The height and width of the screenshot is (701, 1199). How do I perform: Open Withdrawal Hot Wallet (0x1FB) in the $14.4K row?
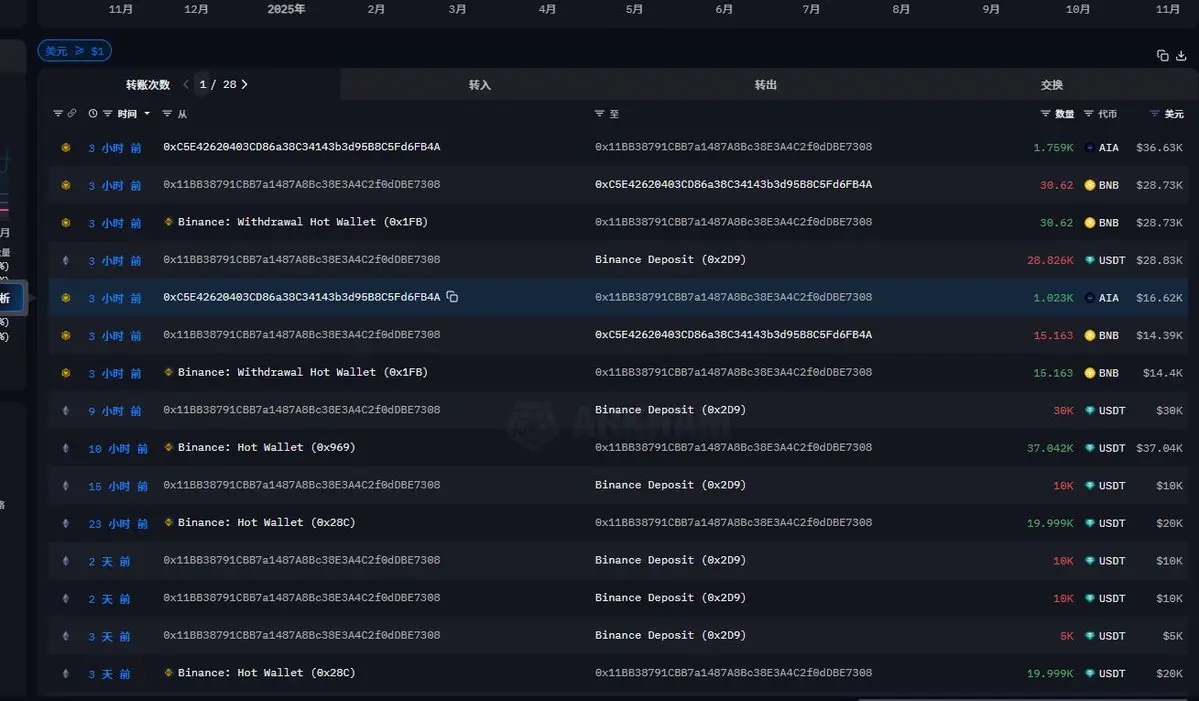pyautogui.click(x=302, y=372)
